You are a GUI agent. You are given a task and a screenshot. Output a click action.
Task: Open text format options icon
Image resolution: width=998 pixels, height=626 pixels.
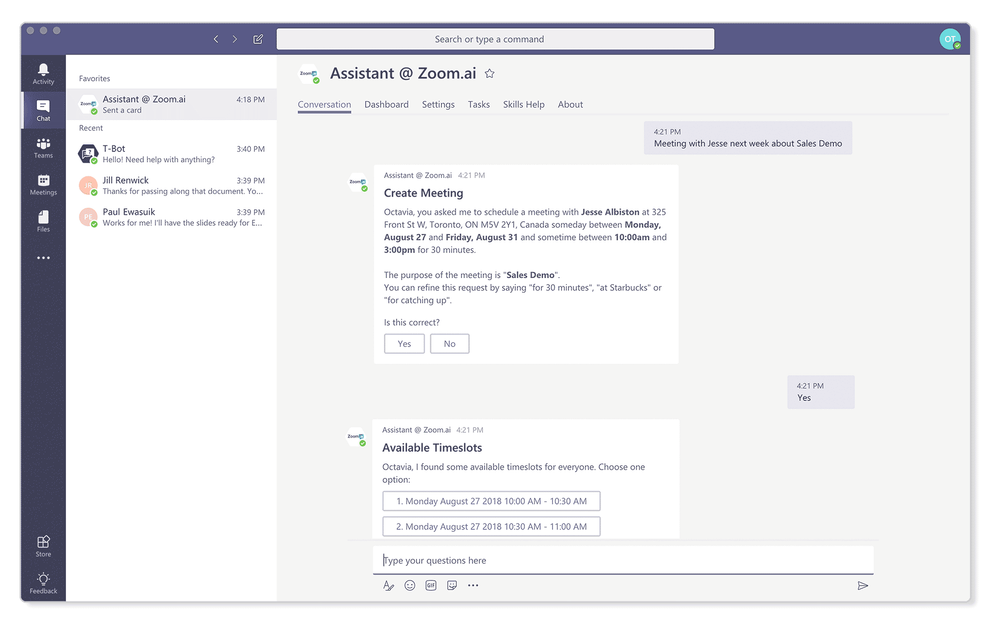388,585
